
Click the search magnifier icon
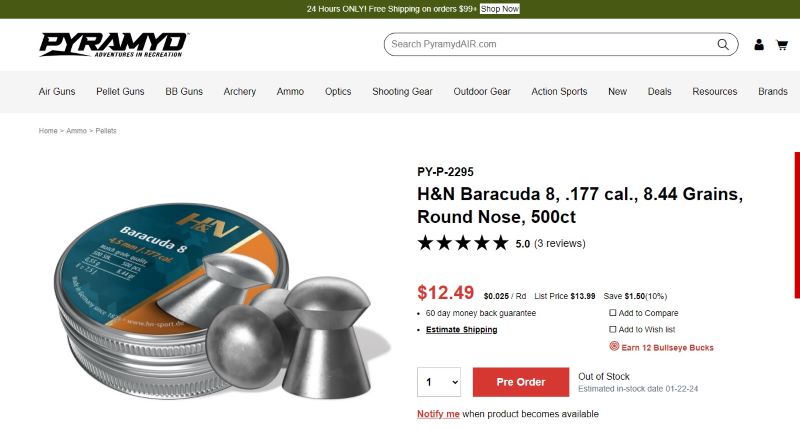(722, 44)
